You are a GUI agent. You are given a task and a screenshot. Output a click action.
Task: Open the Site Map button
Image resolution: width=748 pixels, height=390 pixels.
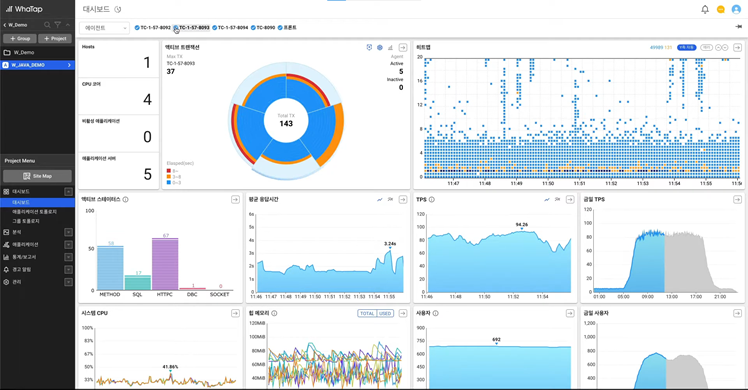pyautogui.click(x=37, y=176)
